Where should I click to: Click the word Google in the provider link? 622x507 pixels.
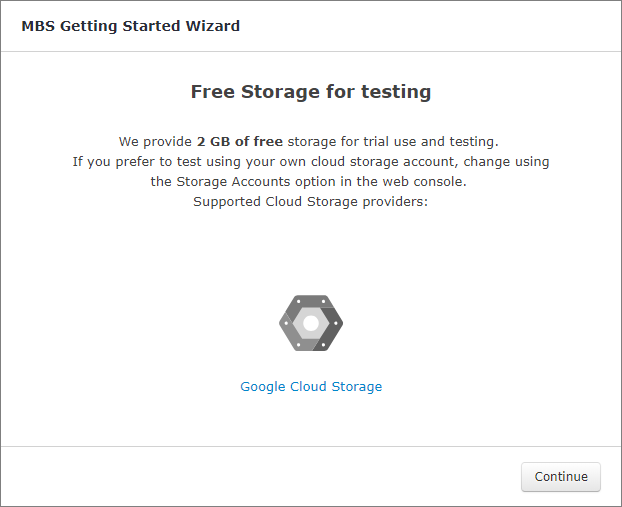263,387
